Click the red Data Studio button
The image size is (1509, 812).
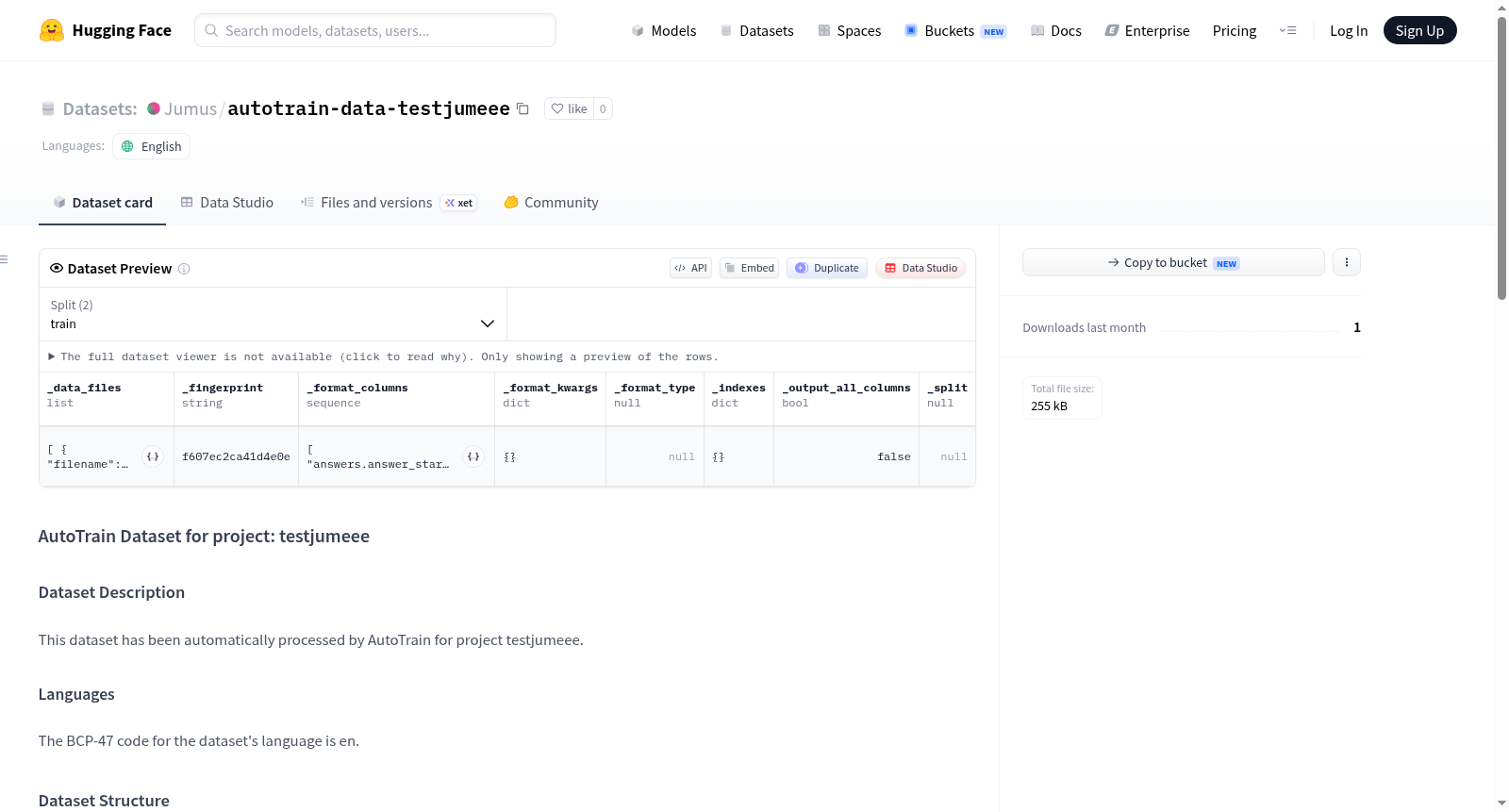[x=920, y=268]
